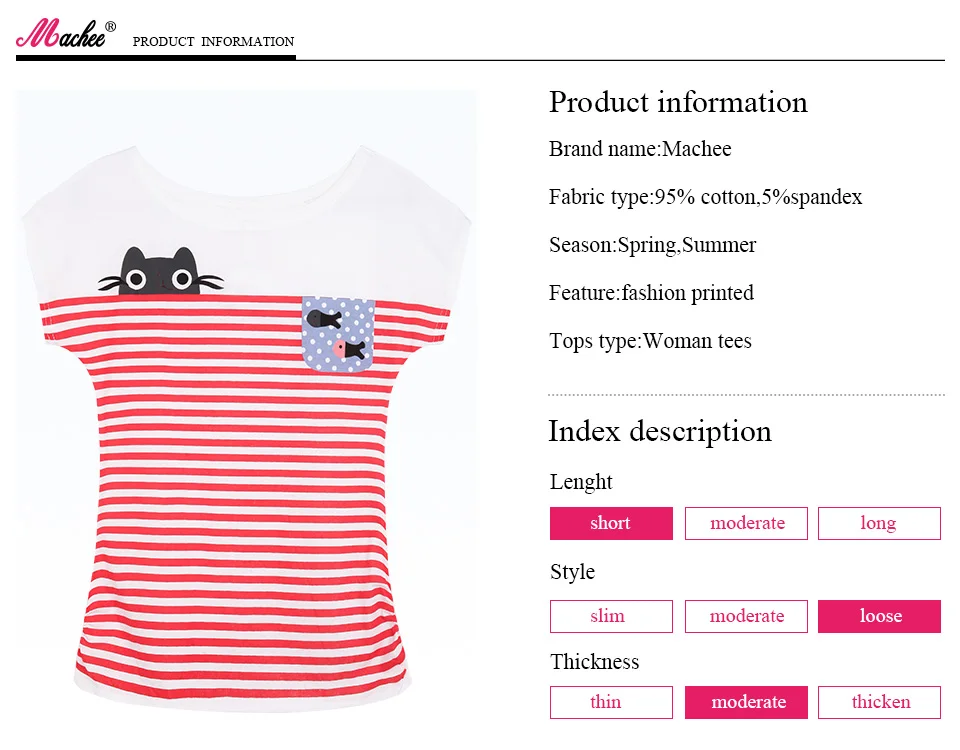960x750 pixels.
Task: Select long length option
Action: (879, 523)
